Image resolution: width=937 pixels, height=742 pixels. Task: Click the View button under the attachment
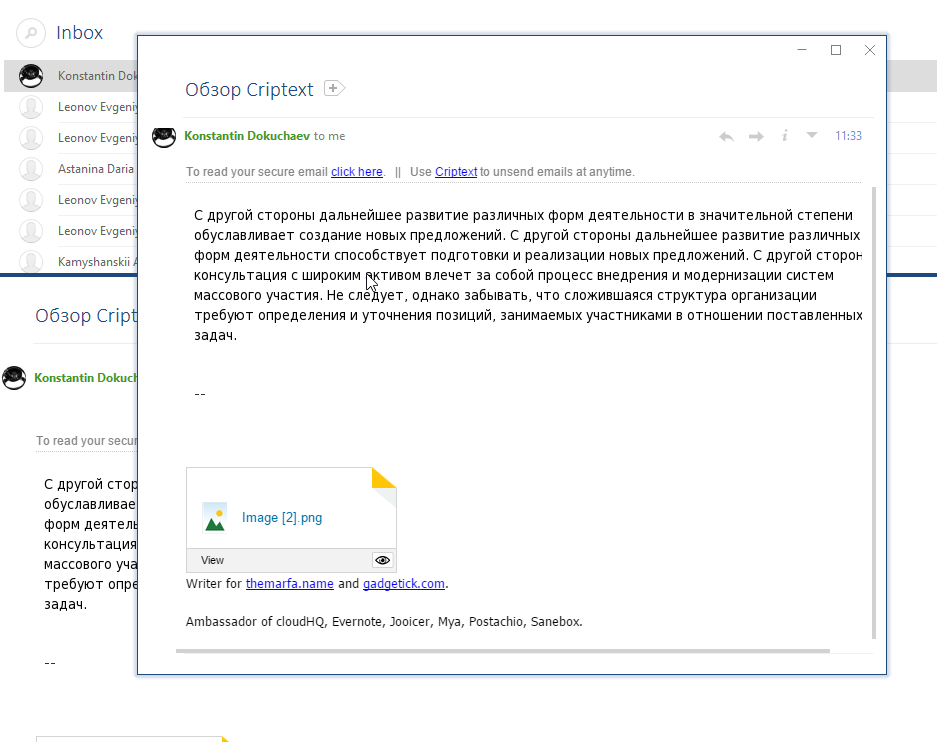click(x=212, y=560)
